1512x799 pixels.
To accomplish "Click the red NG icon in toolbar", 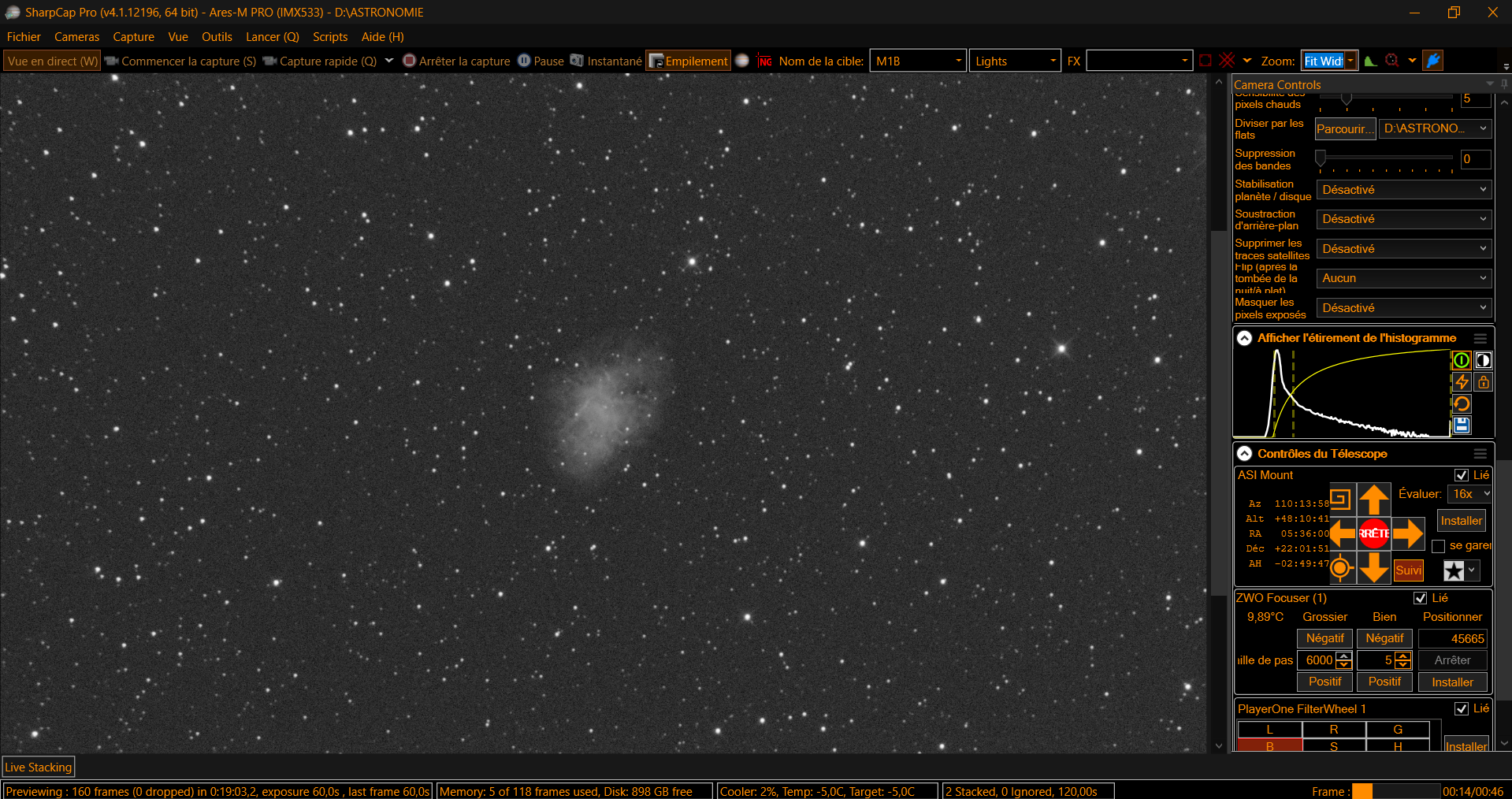I will tap(764, 61).
